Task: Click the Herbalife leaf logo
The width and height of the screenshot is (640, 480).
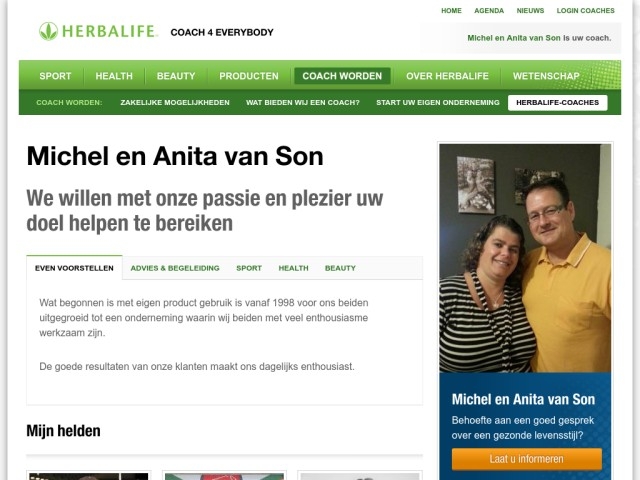Action: (x=49, y=31)
